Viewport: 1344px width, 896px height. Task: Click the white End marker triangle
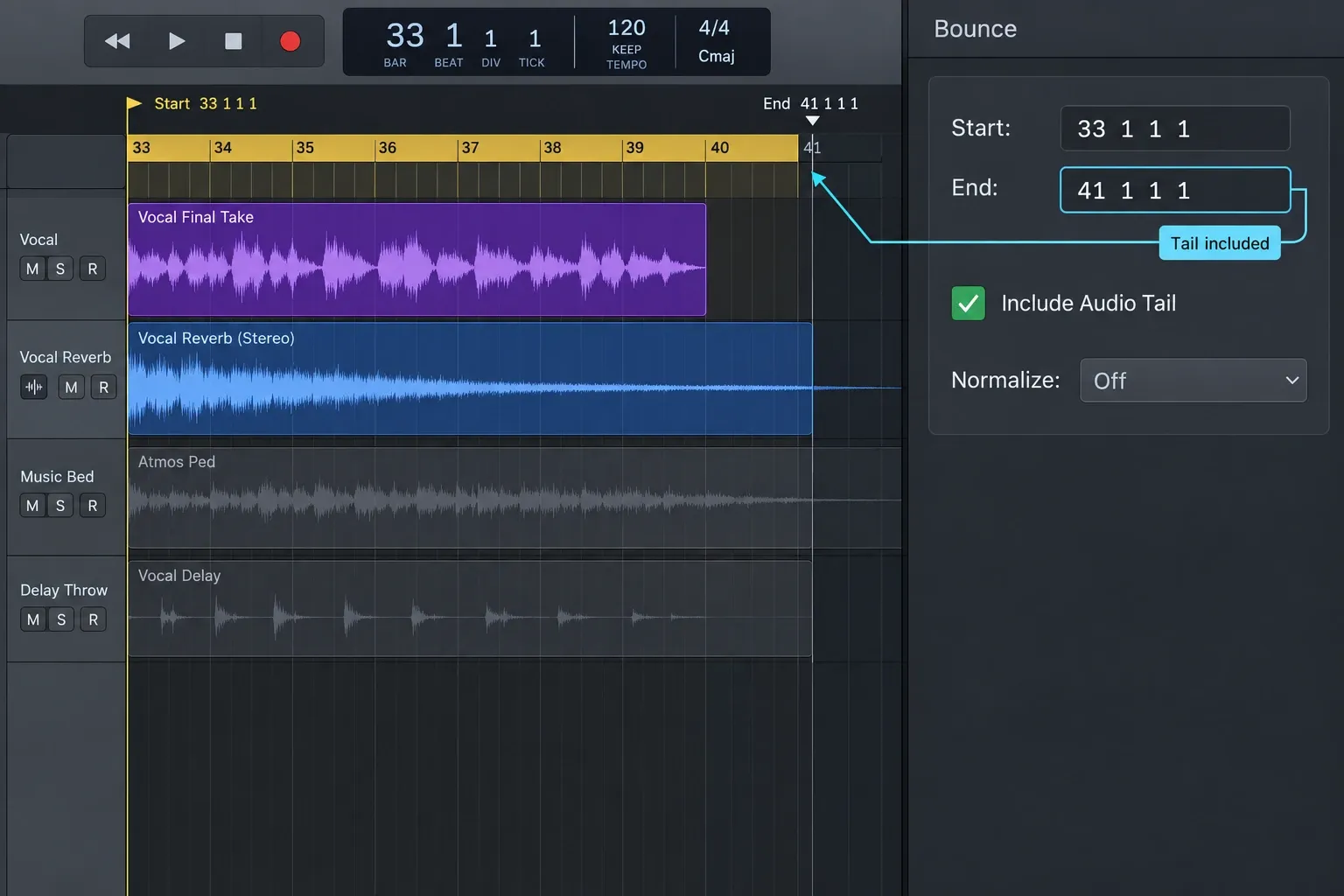click(812, 121)
